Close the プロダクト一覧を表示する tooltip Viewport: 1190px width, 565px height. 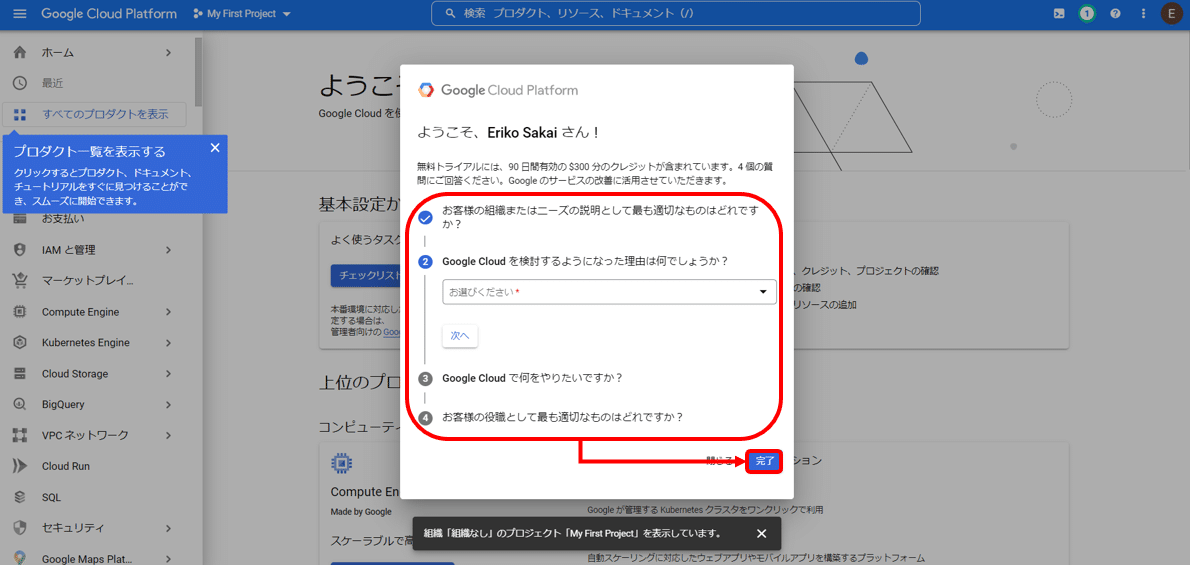pyautogui.click(x=215, y=148)
